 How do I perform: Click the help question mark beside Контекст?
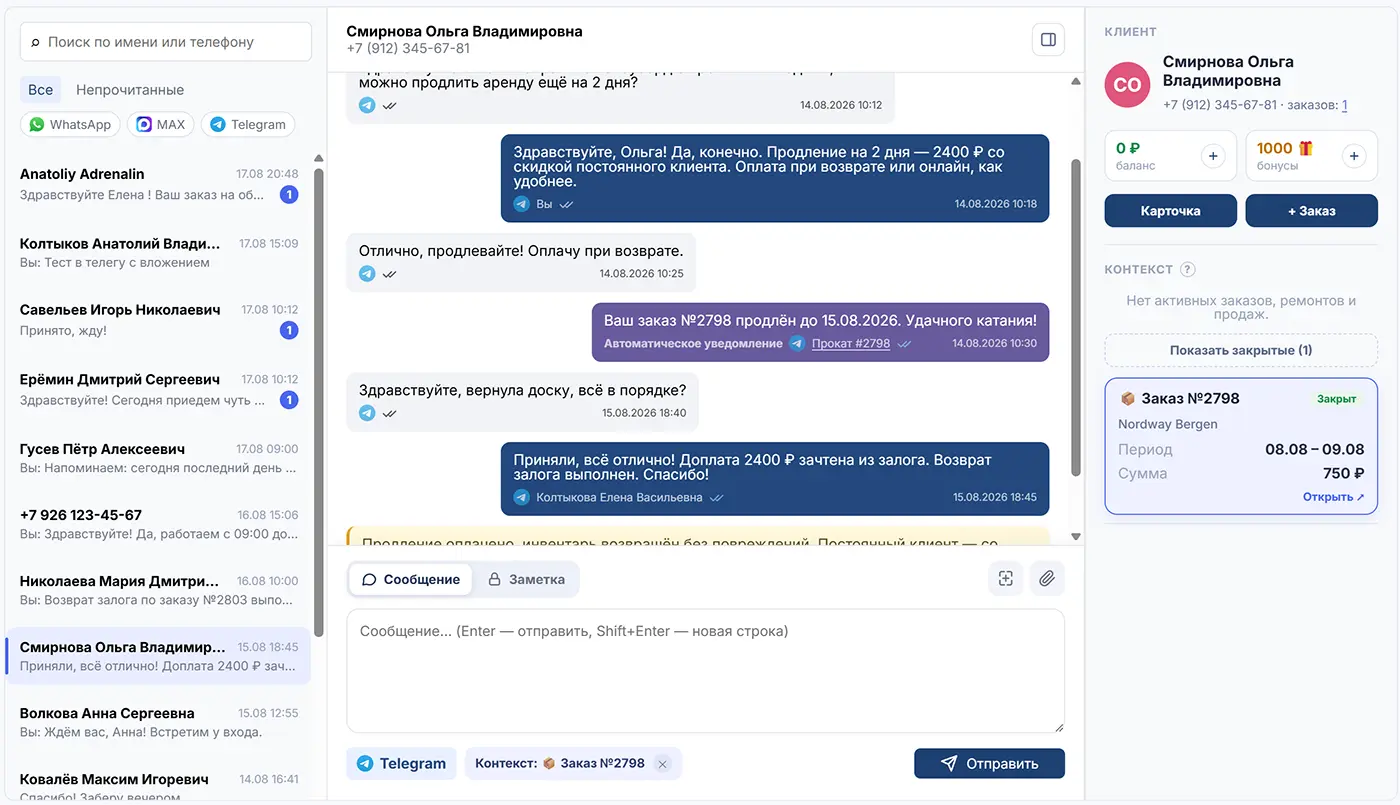1188,269
